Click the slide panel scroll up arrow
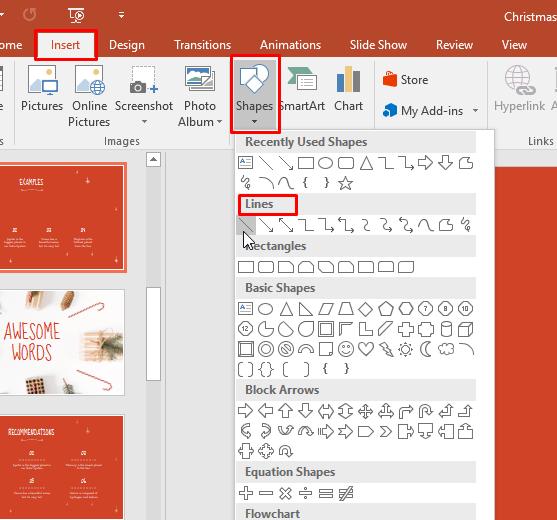 153,159
